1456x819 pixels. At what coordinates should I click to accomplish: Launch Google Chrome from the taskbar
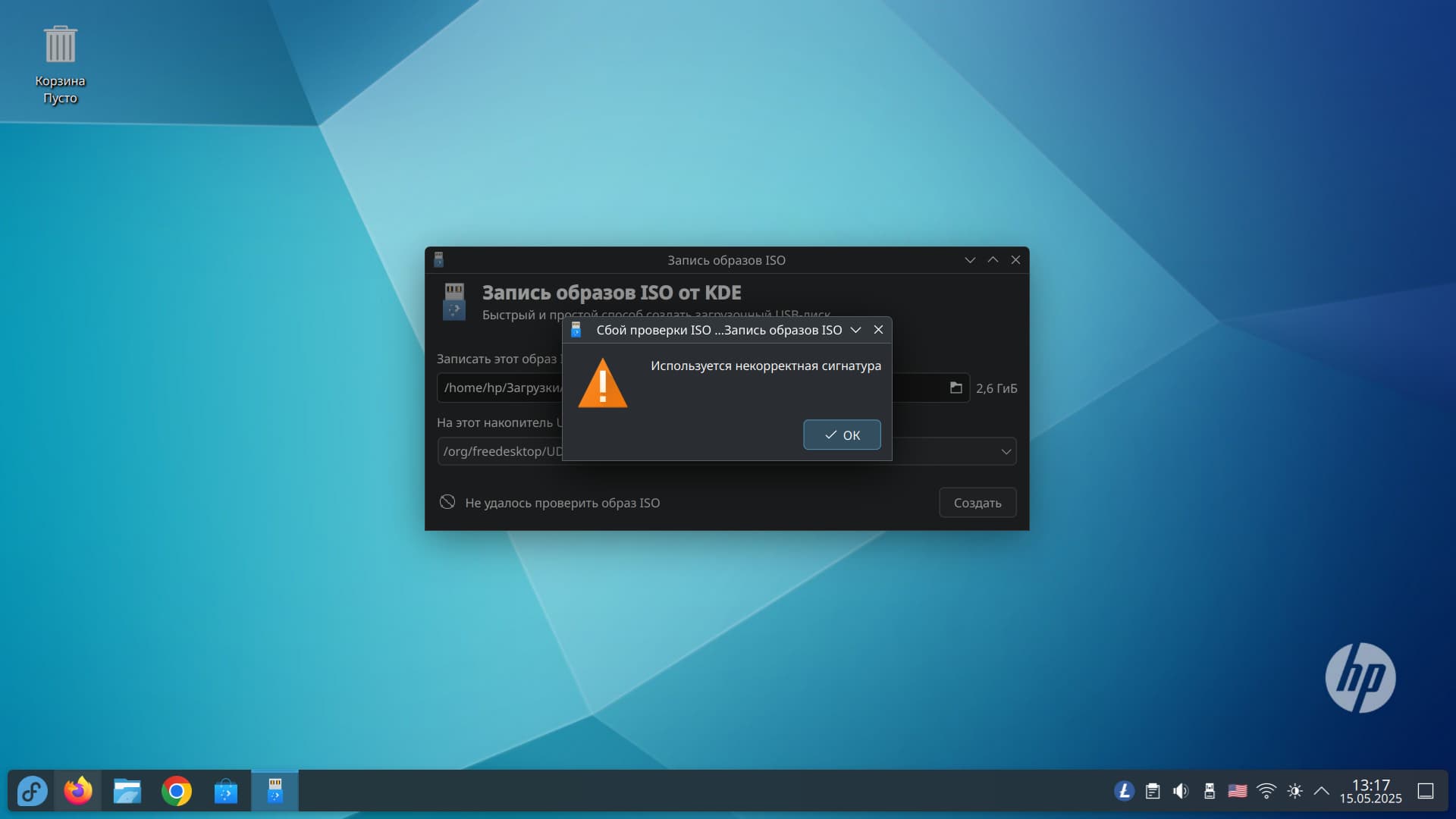(177, 791)
